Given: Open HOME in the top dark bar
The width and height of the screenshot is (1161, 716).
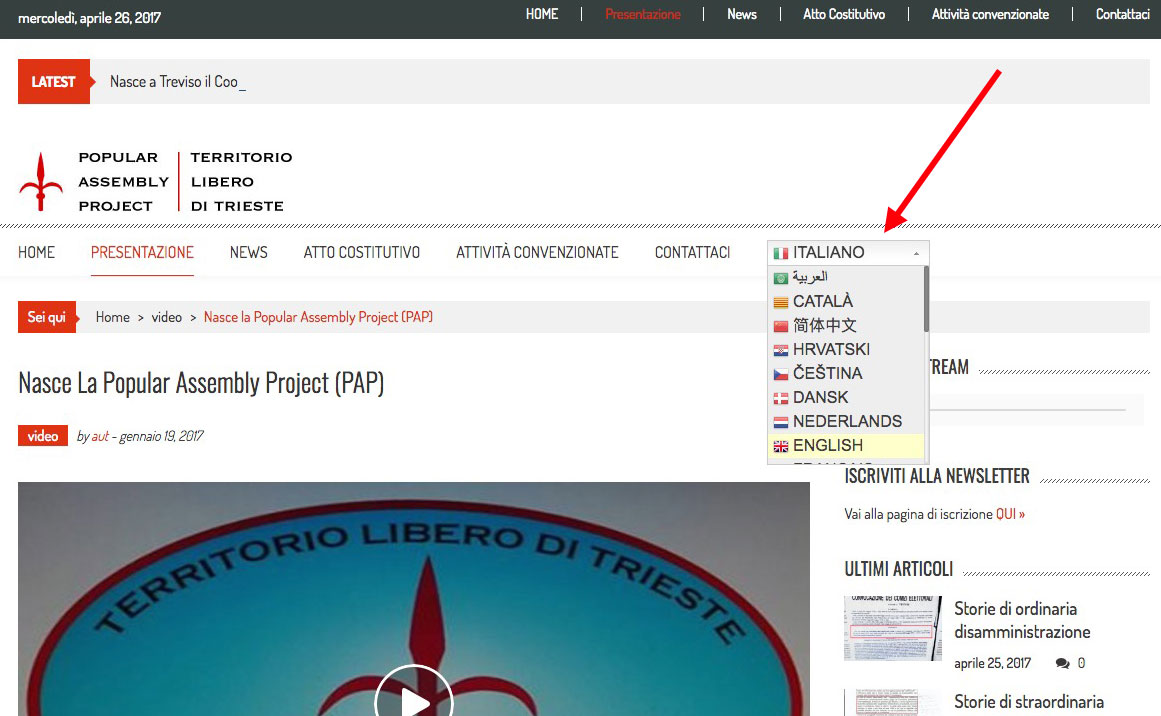Looking at the screenshot, I should [x=542, y=14].
